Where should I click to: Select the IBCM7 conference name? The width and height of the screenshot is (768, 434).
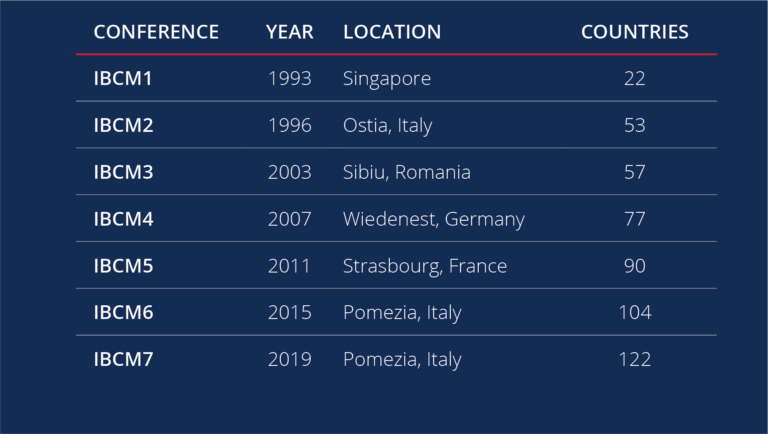123,360
